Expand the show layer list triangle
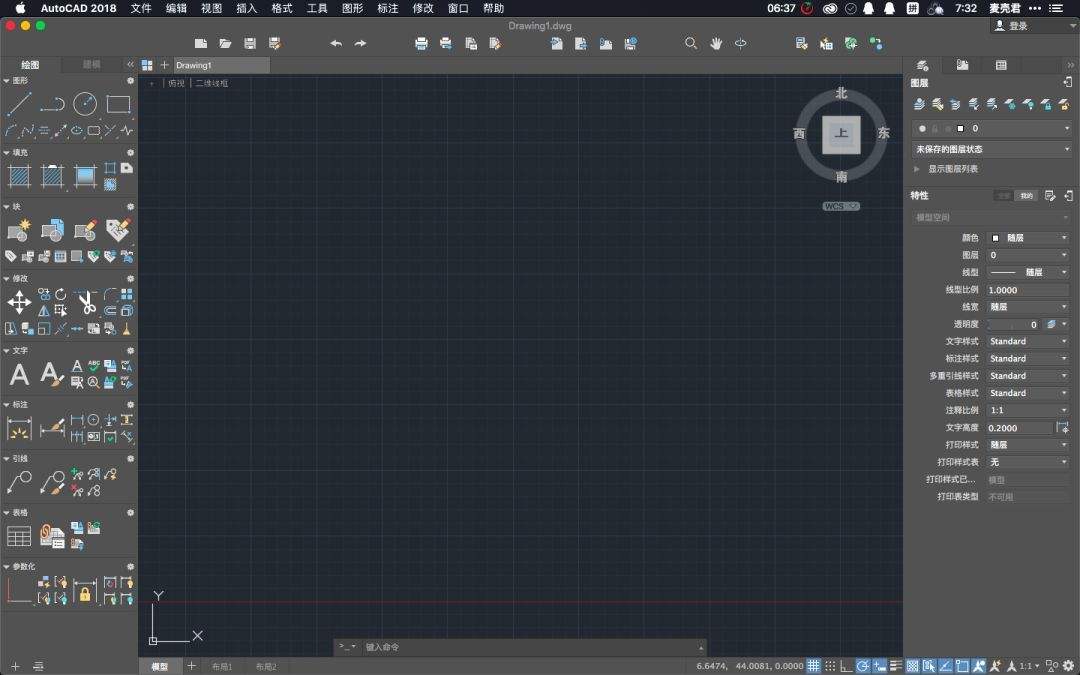Viewport: 1080px width, 675px height. [917, 169]
